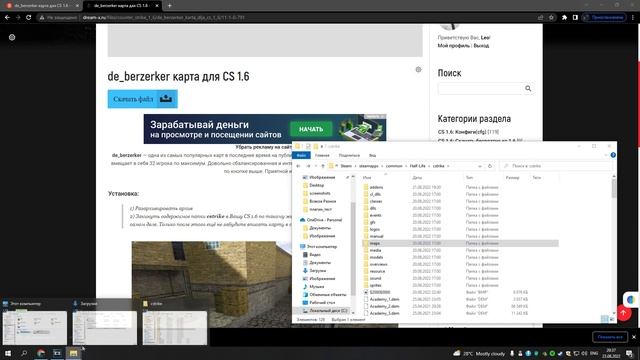Click the volume icon in system tray
This screenshot has width=640, height=360.
click(585, 353)
